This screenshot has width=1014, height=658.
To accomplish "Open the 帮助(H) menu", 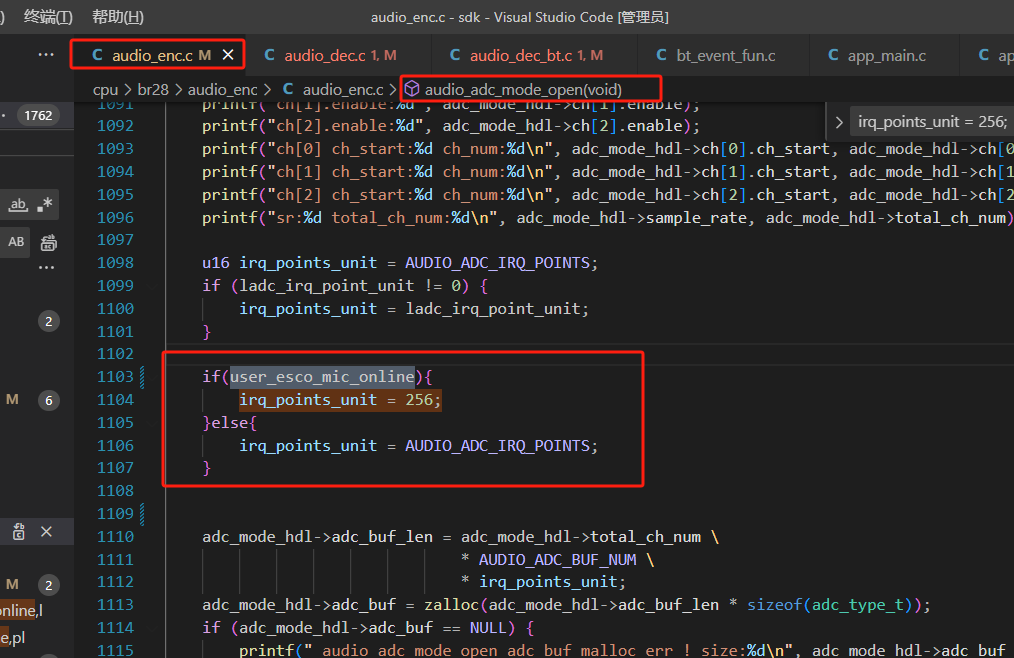I will 118,17.
